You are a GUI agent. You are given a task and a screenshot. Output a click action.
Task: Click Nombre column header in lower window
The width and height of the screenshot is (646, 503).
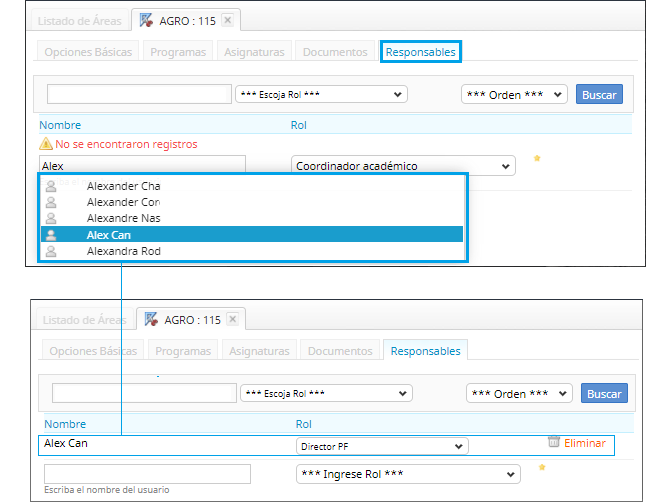click(x=65, y=424)
